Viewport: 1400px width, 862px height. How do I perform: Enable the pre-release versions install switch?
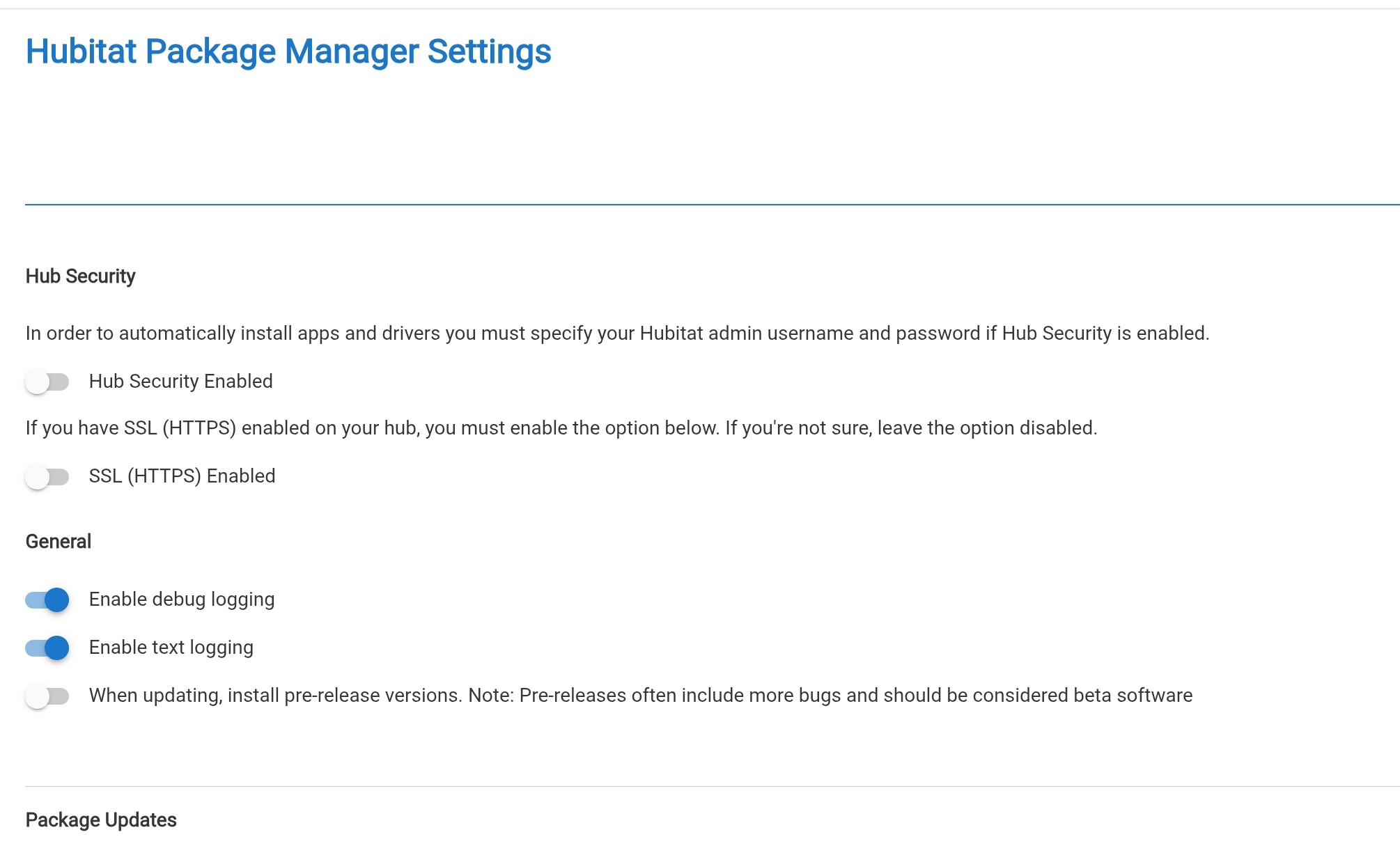[47, 696]
